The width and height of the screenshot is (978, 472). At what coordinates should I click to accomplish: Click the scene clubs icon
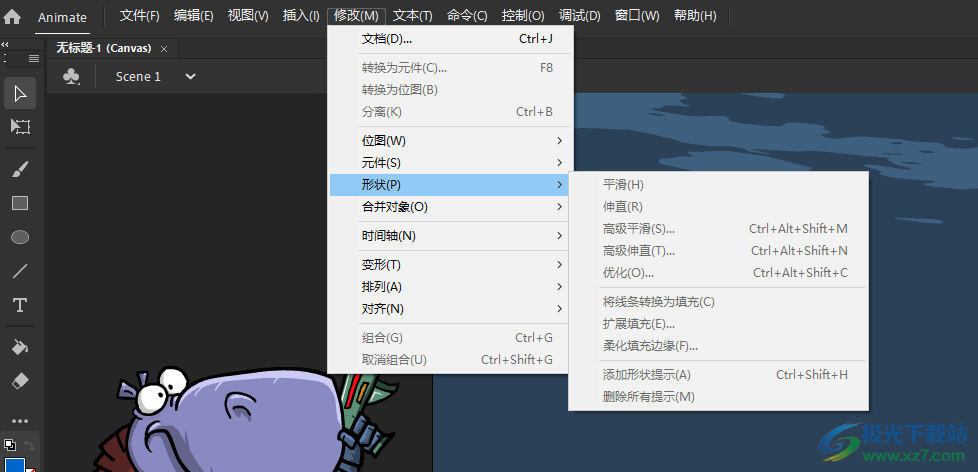(x=71, y=77)
